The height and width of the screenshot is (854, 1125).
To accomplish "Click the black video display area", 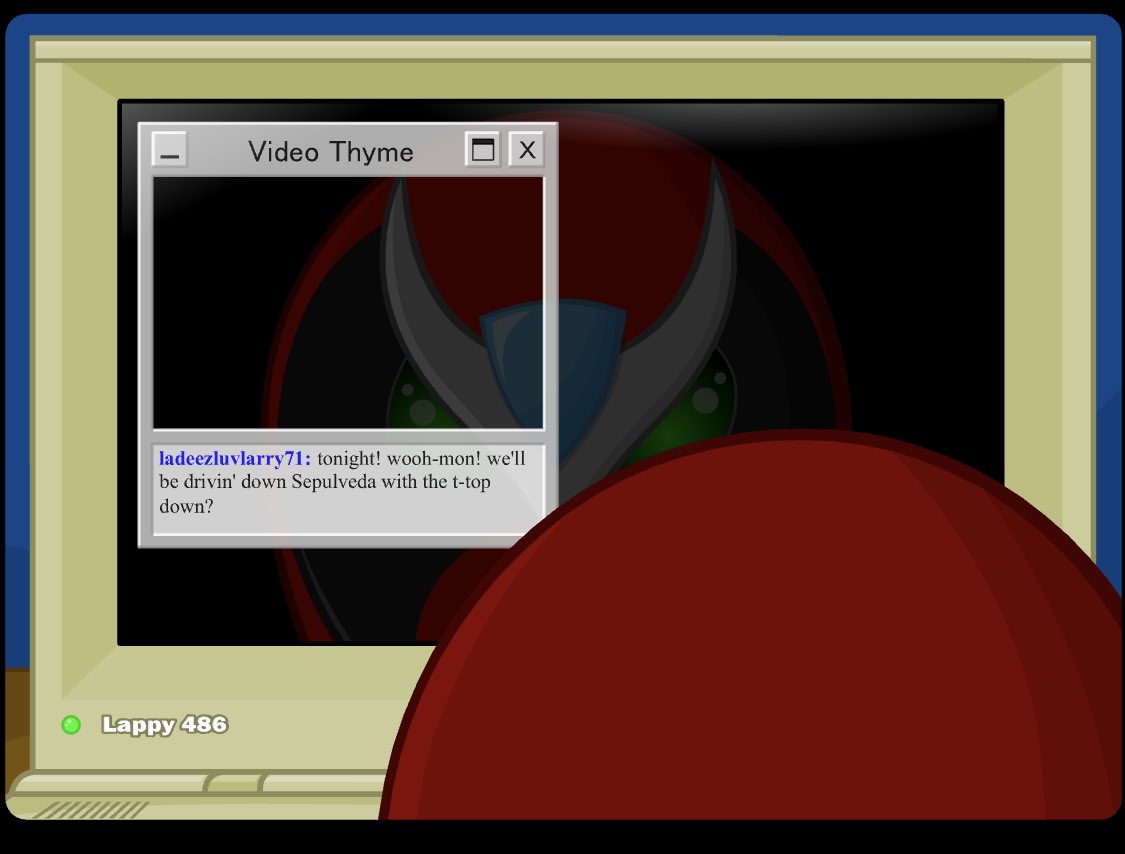I will [x=348, y=303].
